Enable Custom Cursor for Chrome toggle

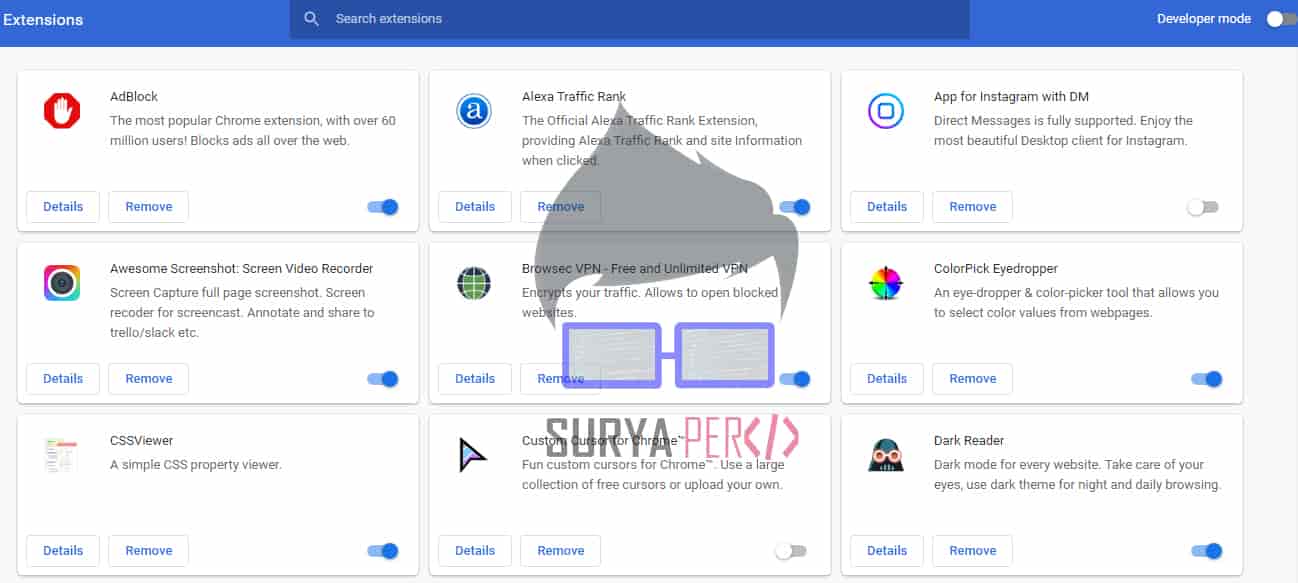coord(791,551)
